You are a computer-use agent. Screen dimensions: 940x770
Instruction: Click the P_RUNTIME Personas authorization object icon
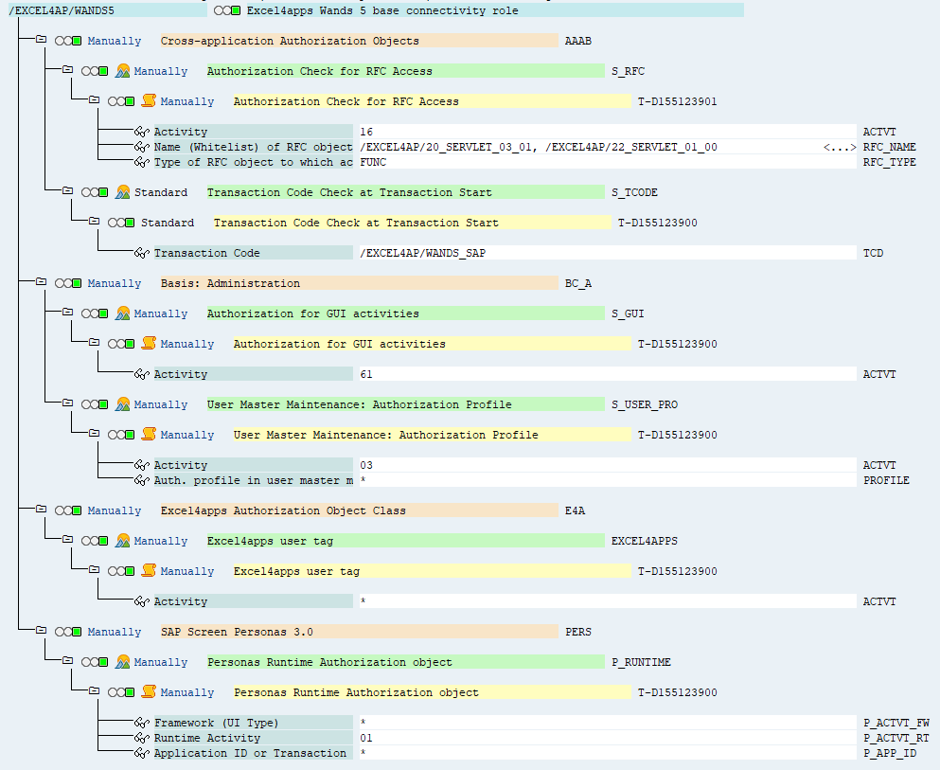click(x=123, y=661)
